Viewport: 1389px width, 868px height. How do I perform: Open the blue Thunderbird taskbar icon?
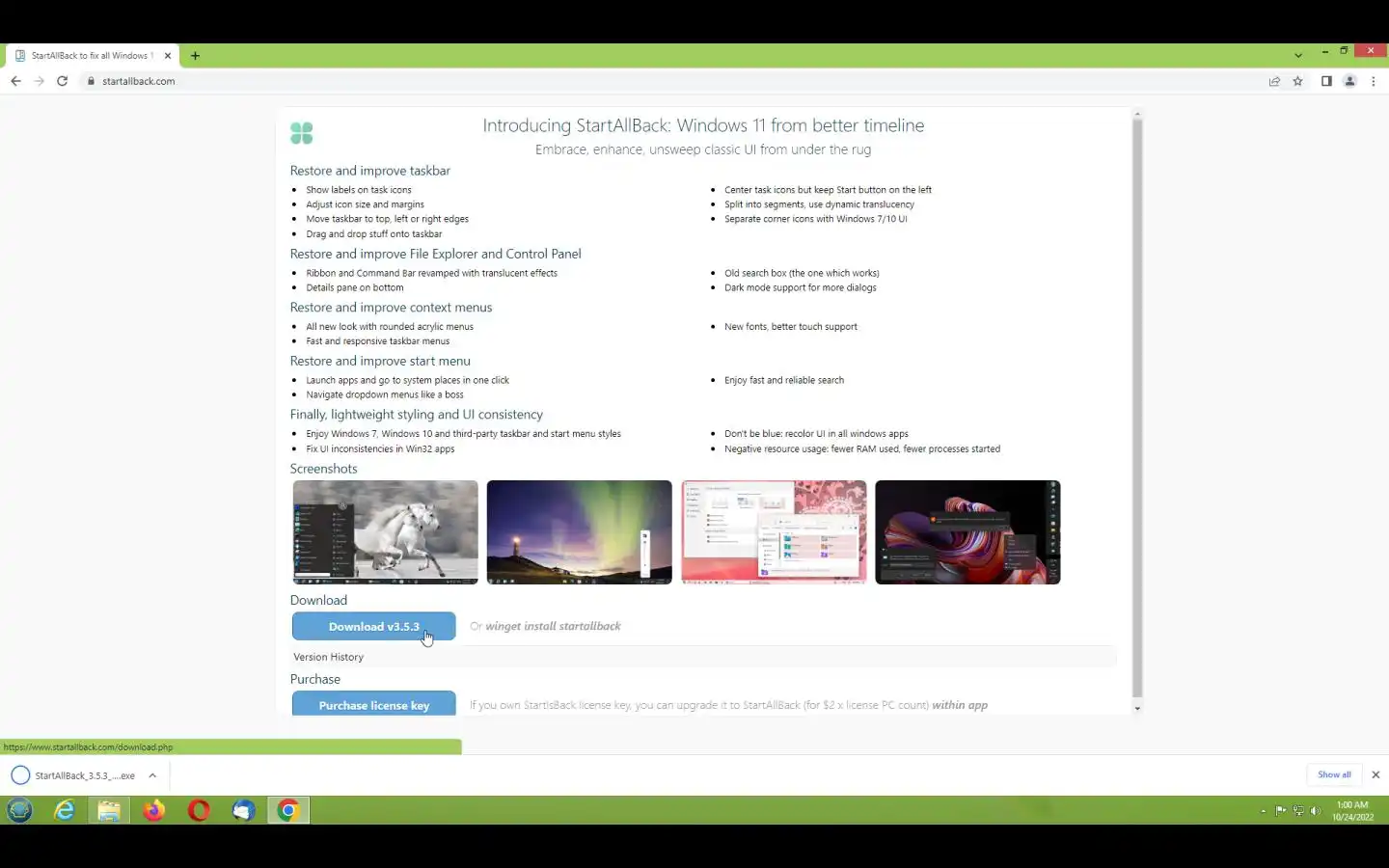243,810
